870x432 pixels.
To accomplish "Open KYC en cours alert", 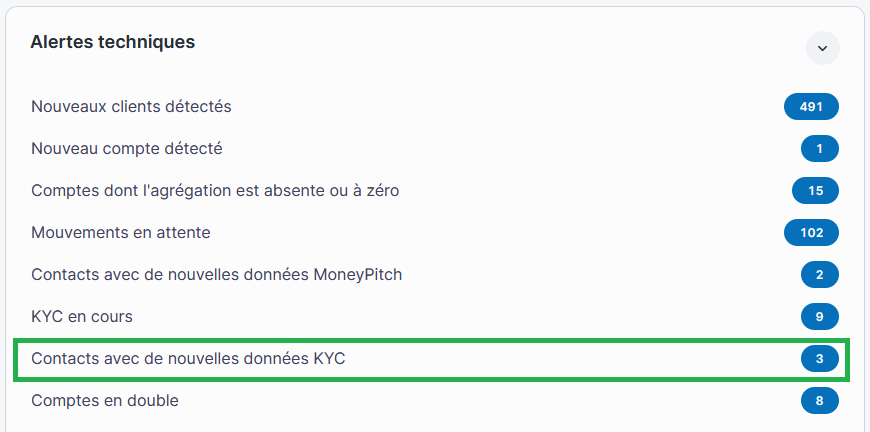I will pos(82,316).
